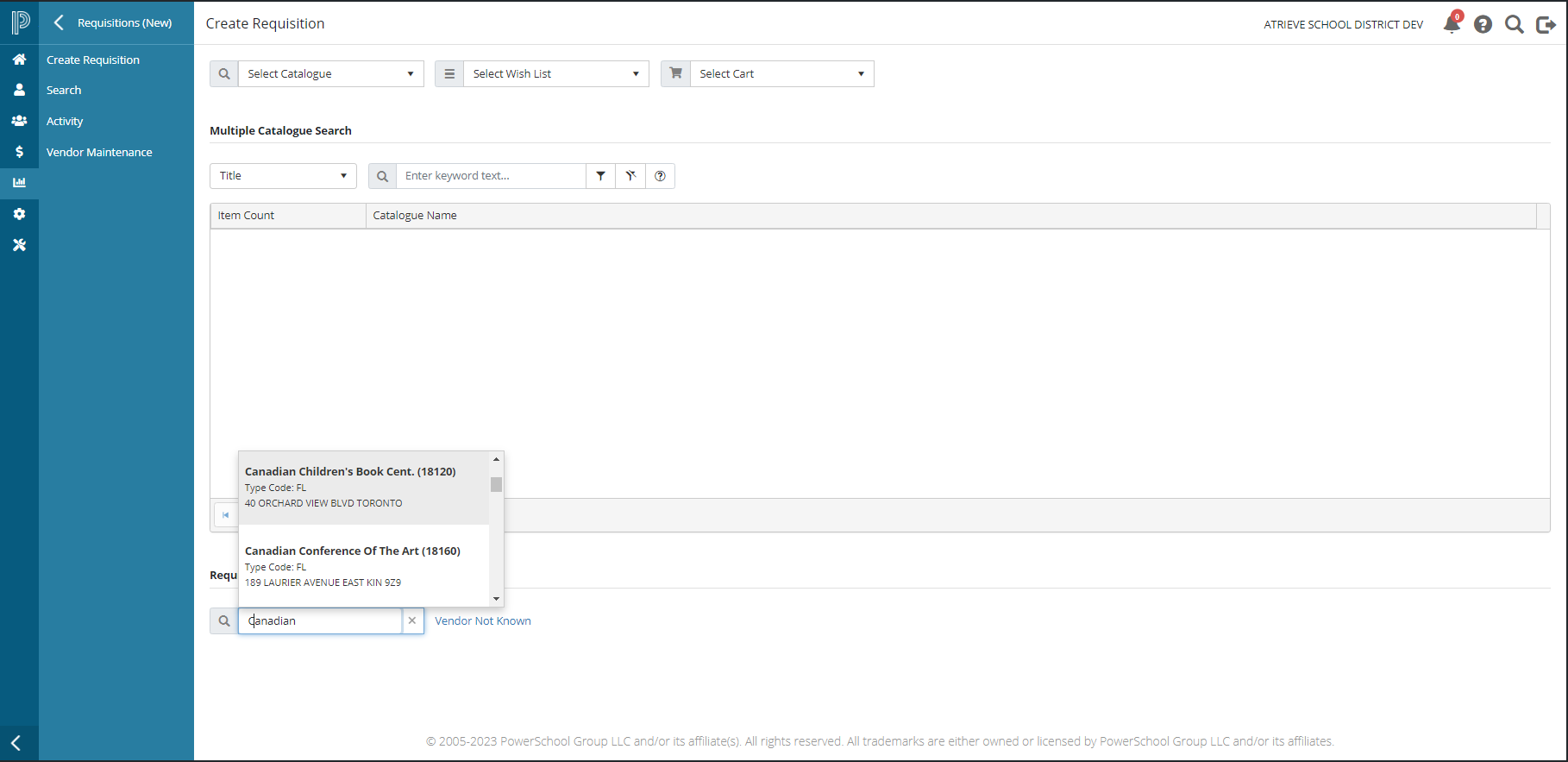Viewport: 1568px width, 762px height.
Task: Expand the Select Wish List dropdown
Action: tap(555, 74)
